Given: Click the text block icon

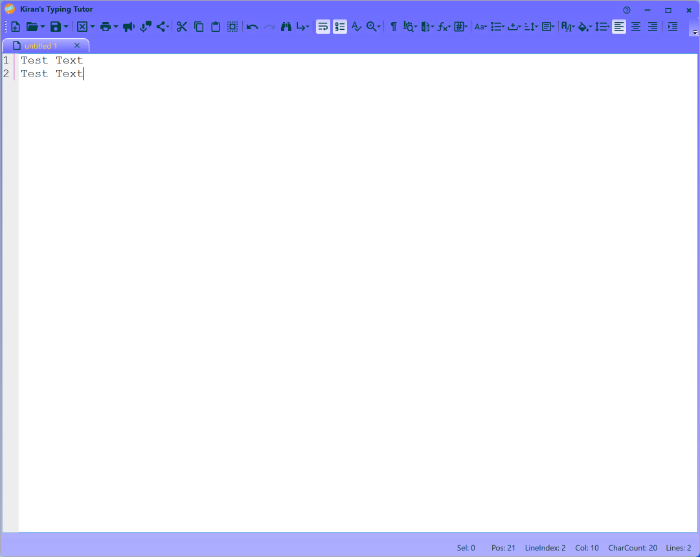Looking at the screenshot, I should 546,27.
